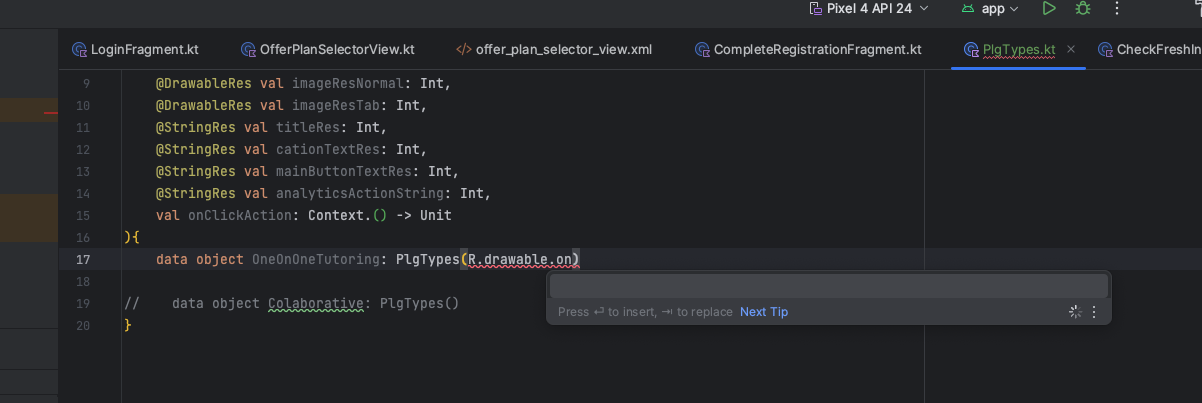Viewport: 1202px width, 403px height.
Task: Start debugging with the bug icon
Action: (x=1082, y=9)
